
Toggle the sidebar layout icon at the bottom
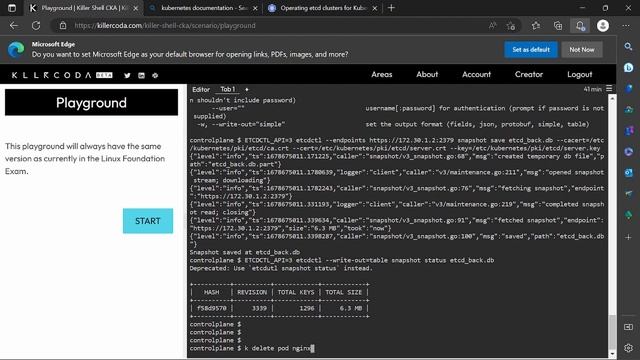point(629,327)
